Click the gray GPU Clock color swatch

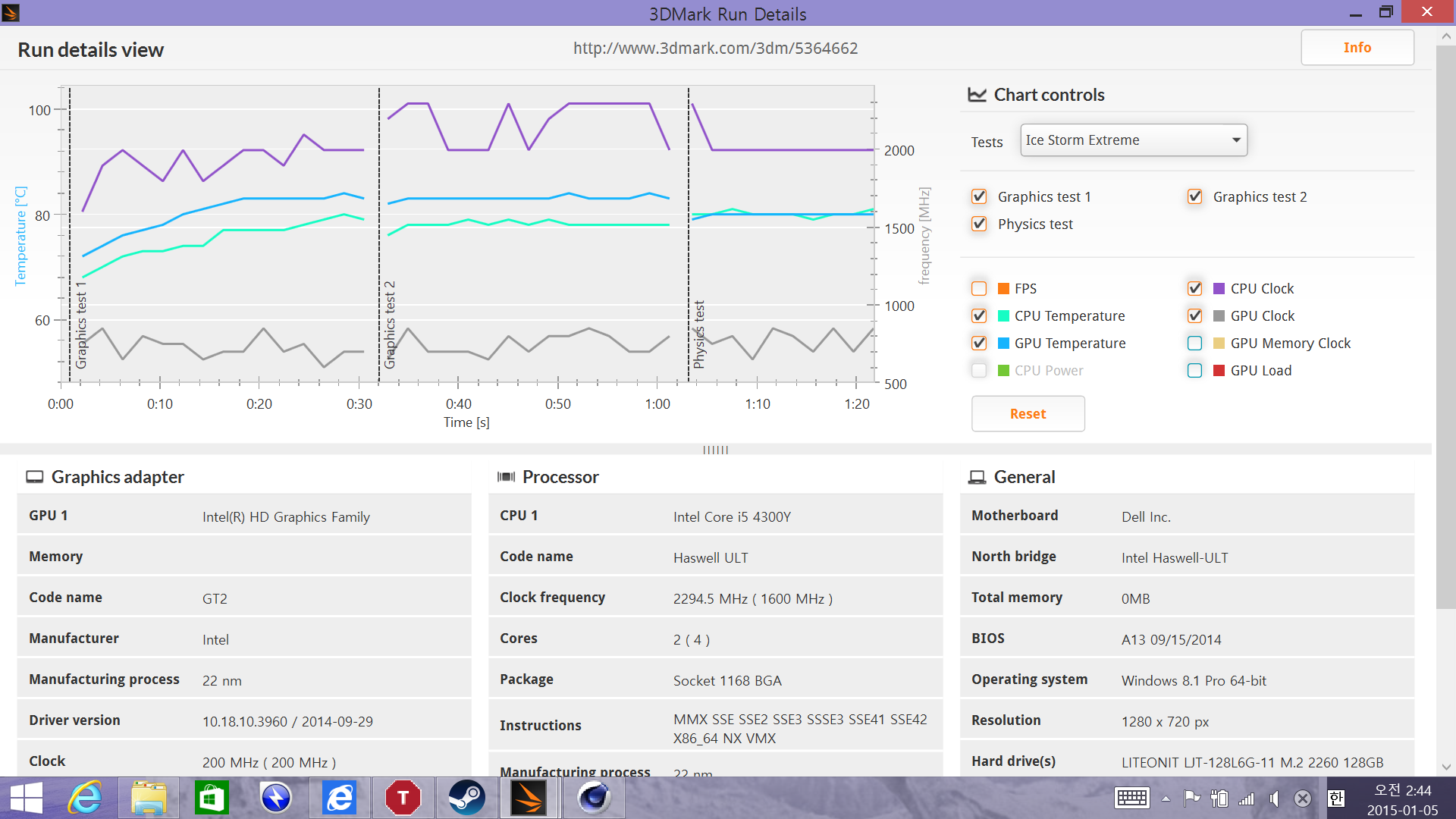pyautogui.click(x=1219, y=315)
